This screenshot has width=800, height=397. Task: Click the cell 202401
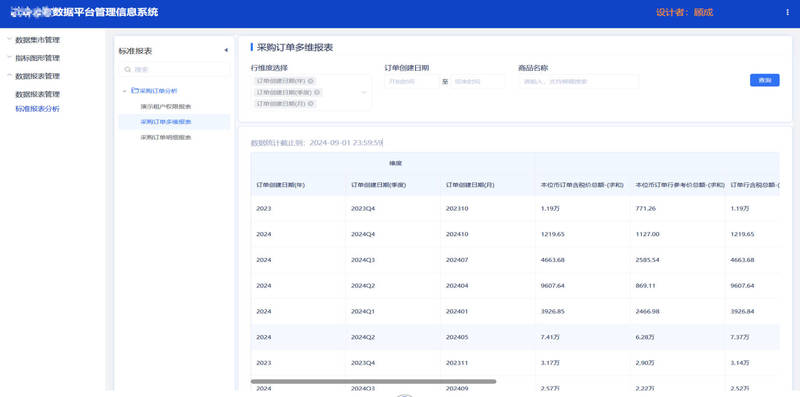[x=457, y=311]
